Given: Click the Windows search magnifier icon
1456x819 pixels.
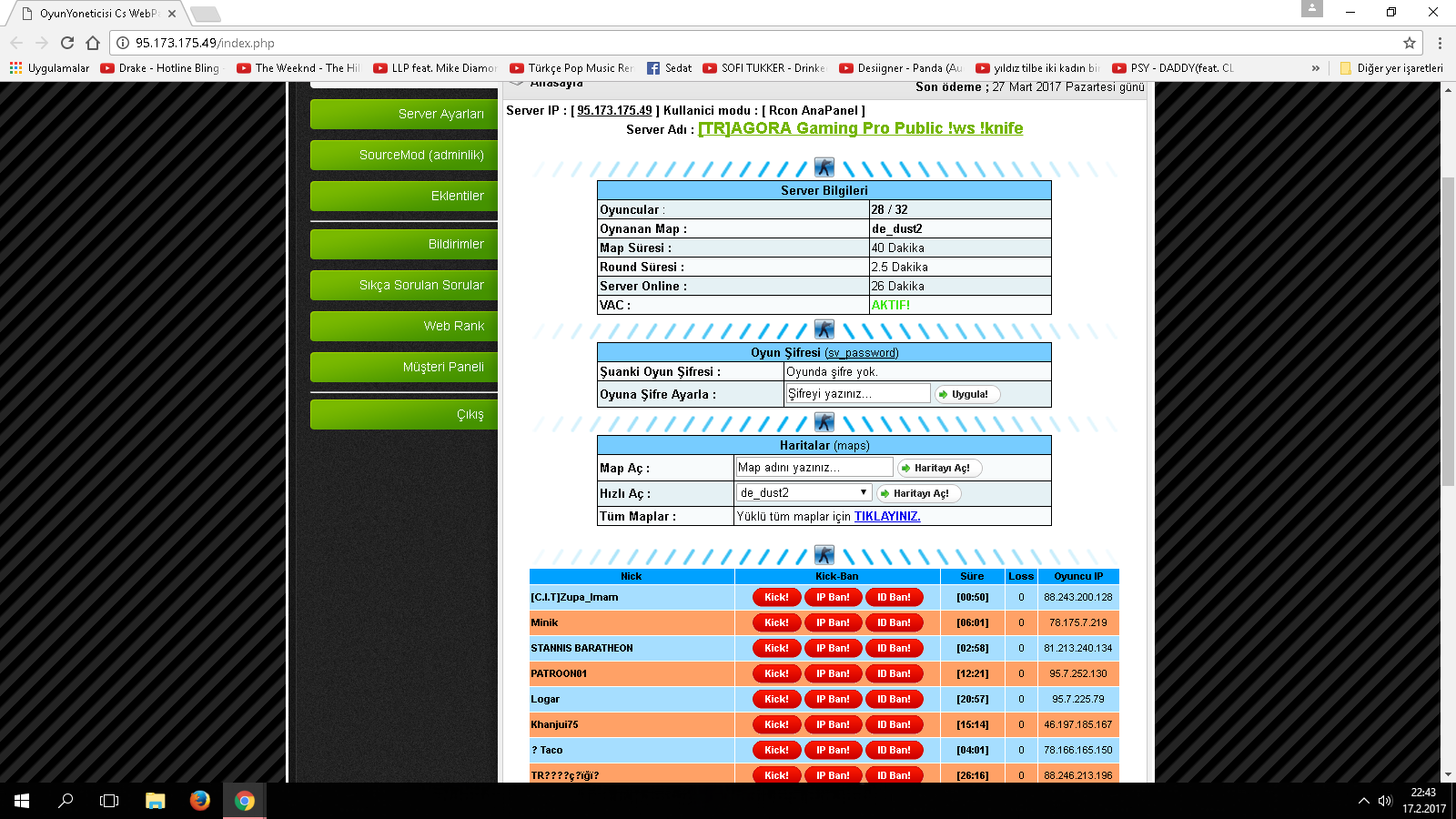Looking at the screenshot, I should [66, 801].
